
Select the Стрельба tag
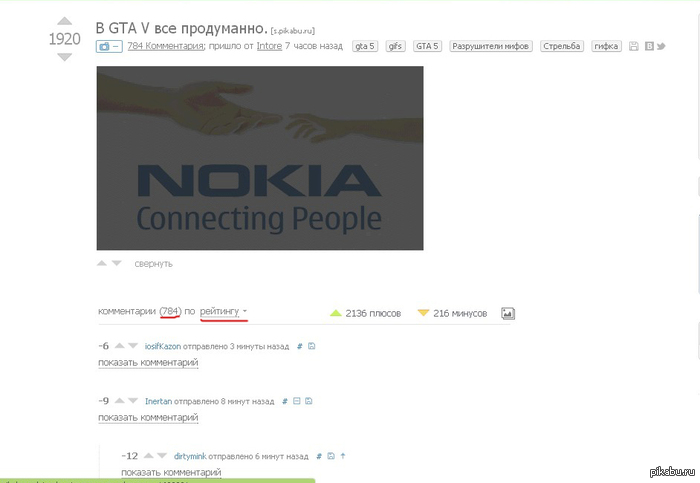coord(562,46)
